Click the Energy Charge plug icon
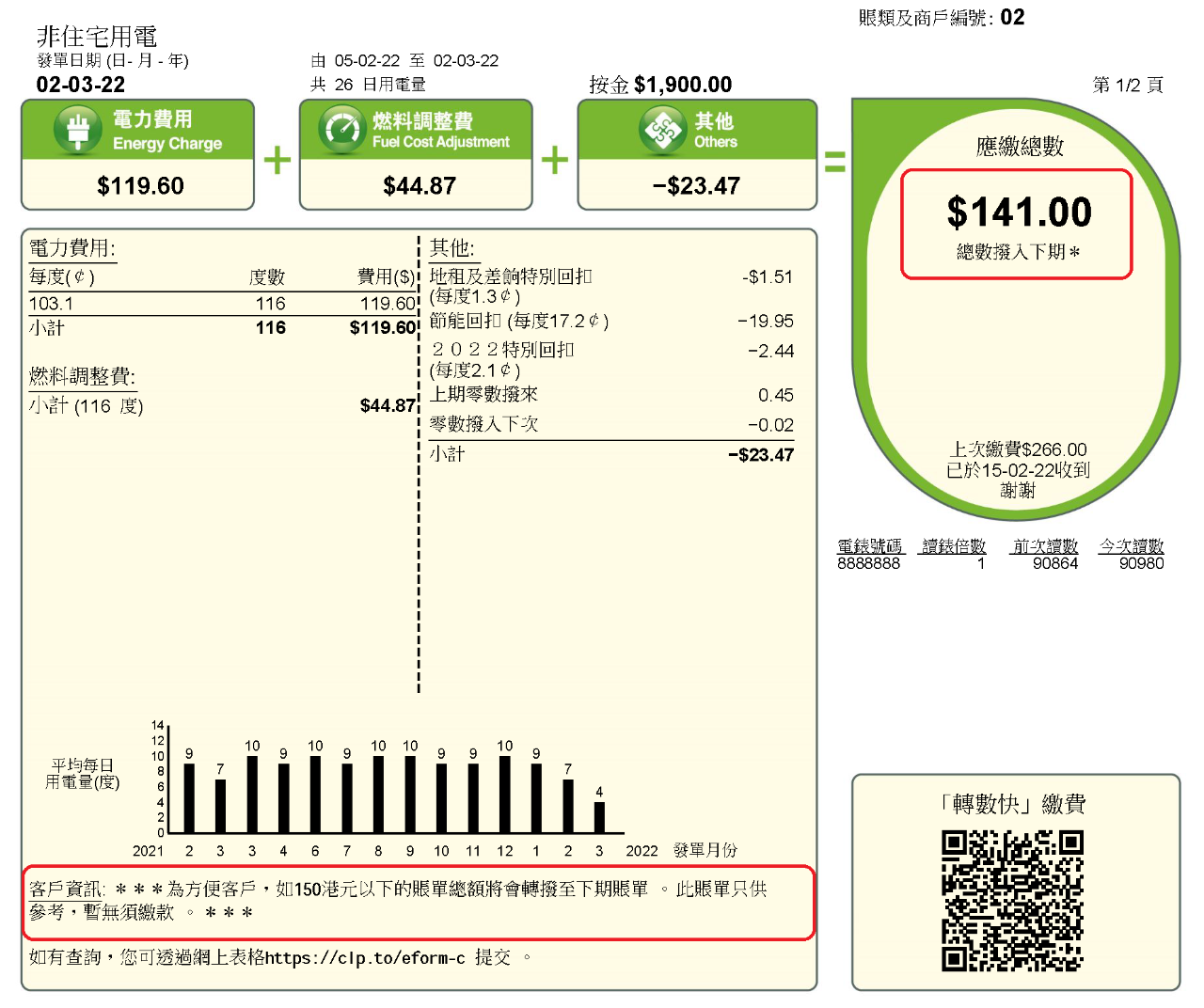 pyautogui.click(x=78, y=130)
